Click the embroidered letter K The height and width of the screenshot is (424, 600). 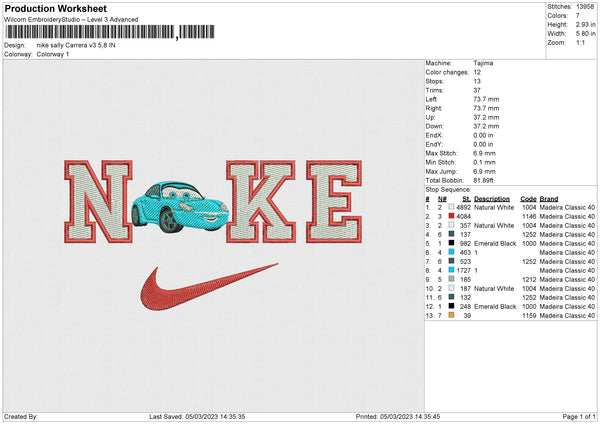point(261,202)
